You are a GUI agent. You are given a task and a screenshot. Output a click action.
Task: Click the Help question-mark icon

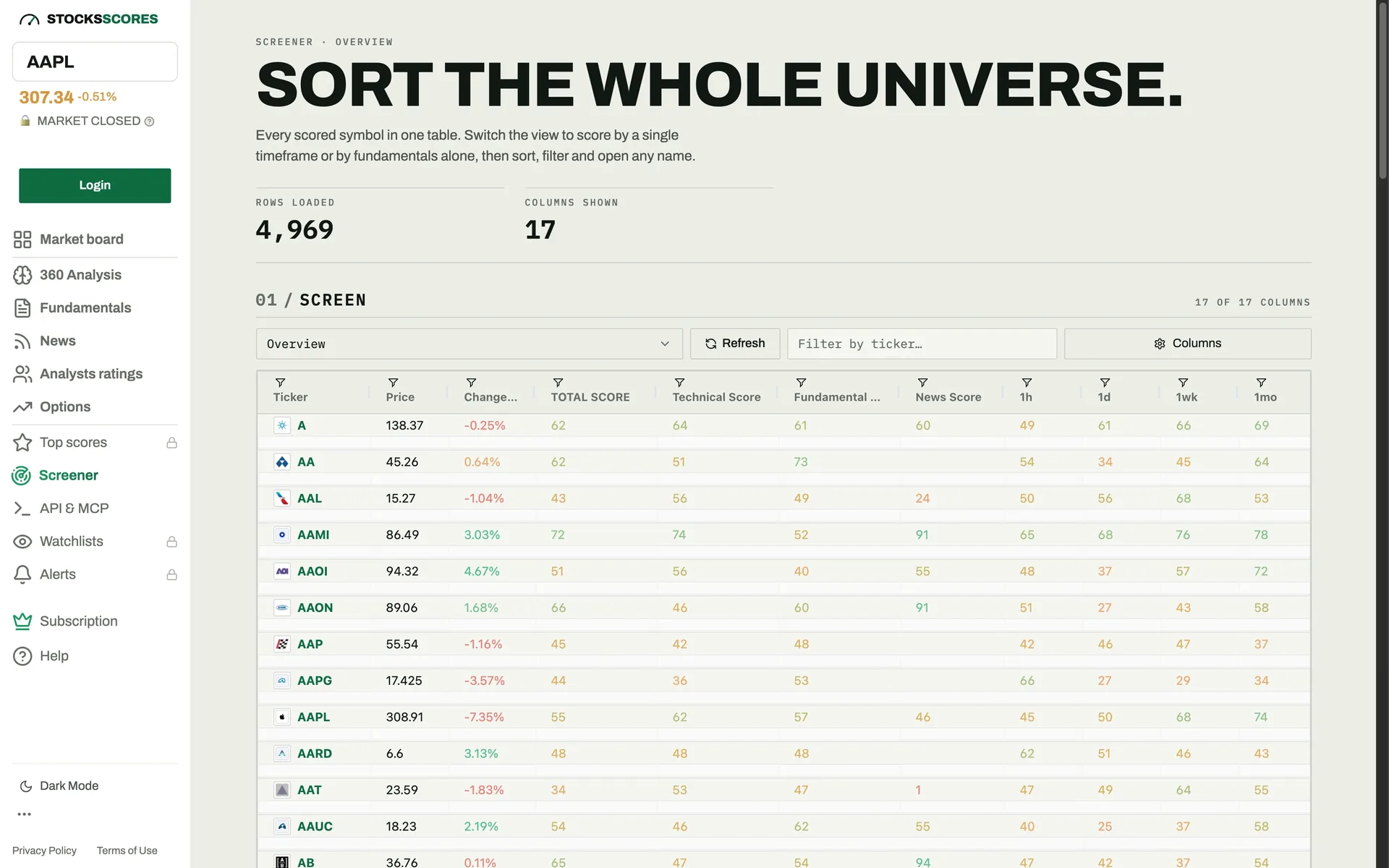click(x=22, y=656)
